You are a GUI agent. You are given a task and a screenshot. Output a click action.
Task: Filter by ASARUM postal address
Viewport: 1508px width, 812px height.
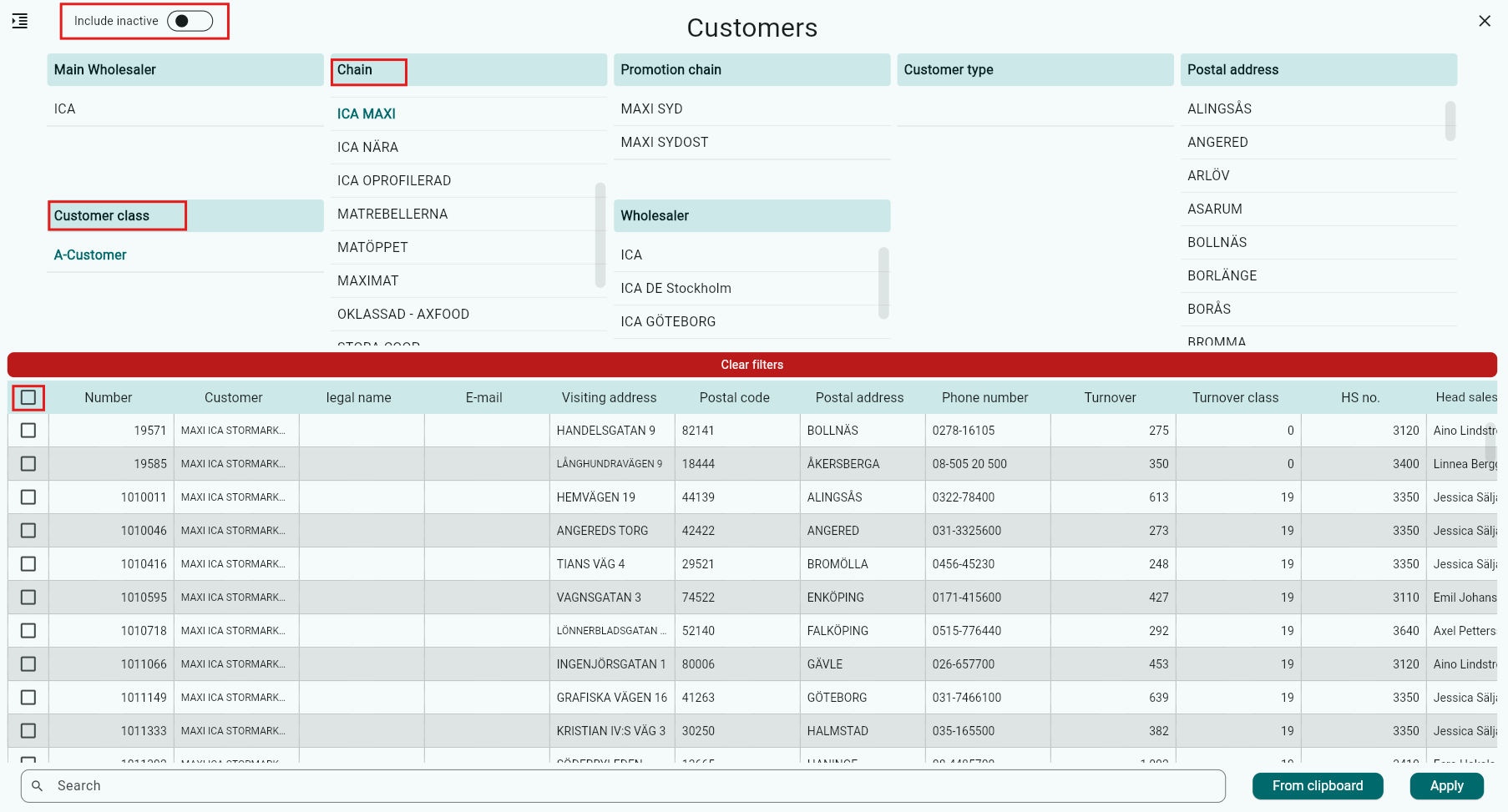point(1319,209)
